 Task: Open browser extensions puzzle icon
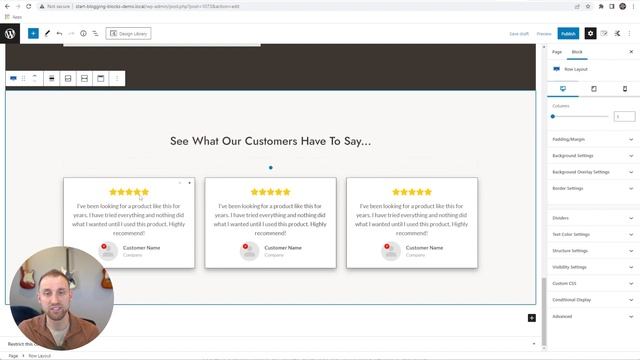pyautogui.click(x=601, y=7)
